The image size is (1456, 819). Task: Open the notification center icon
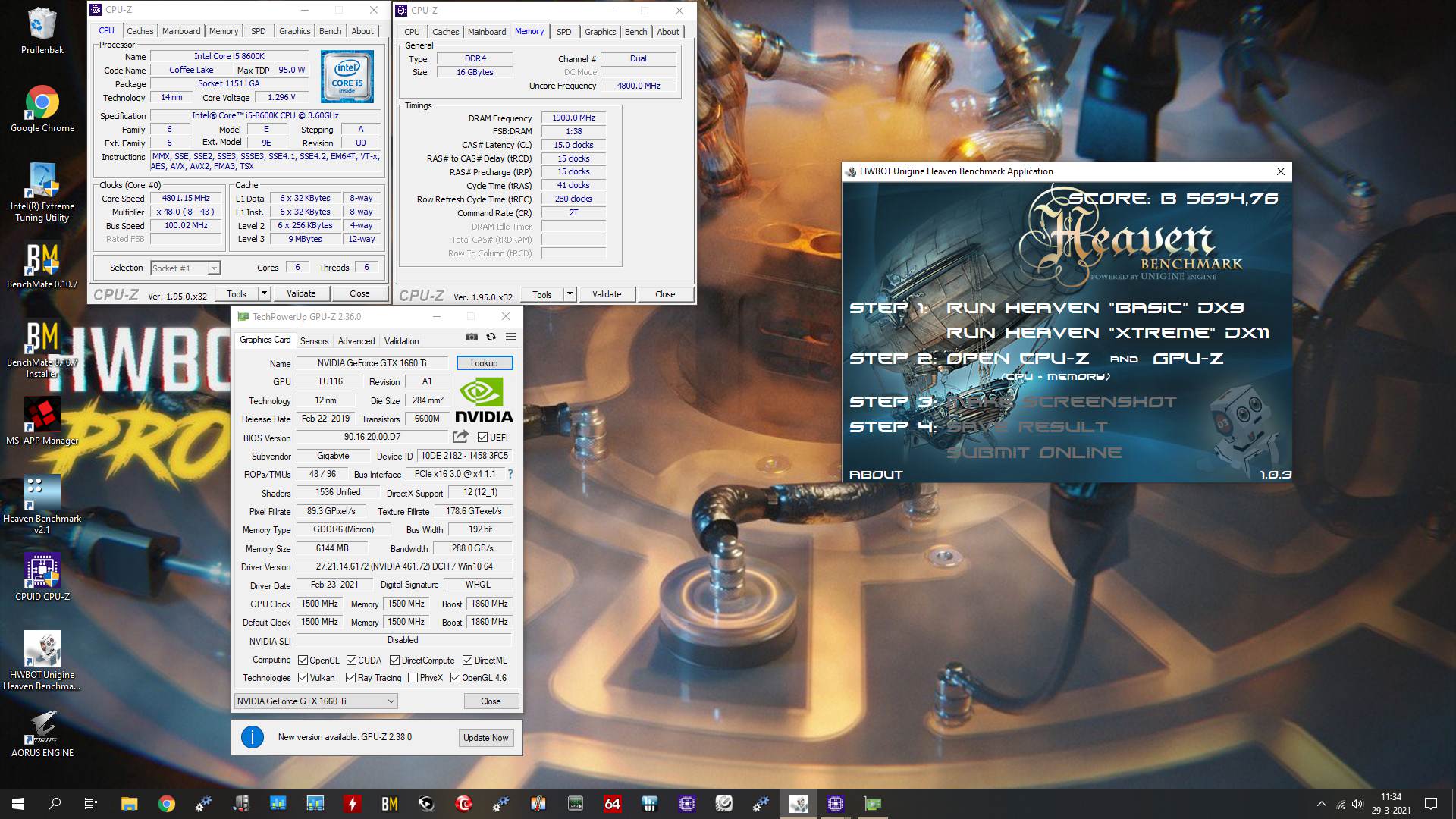[x=1431, y=804]
